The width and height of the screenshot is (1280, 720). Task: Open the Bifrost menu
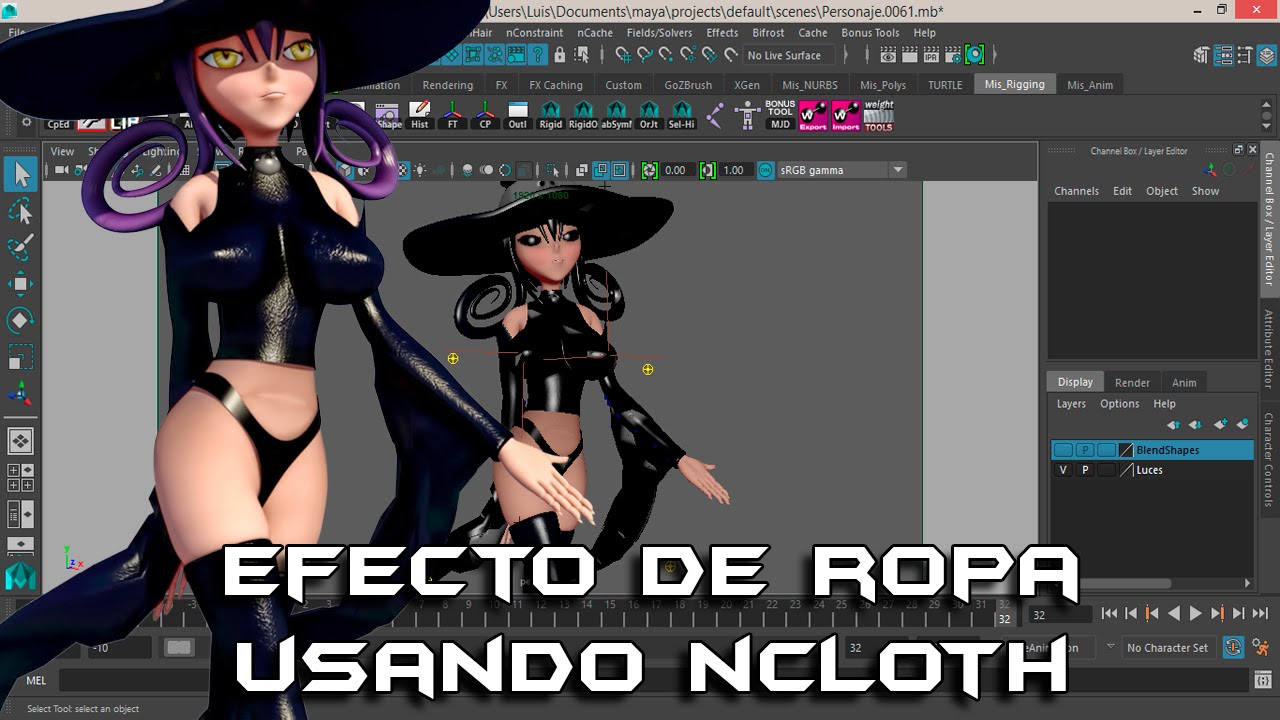pos(768,32)
